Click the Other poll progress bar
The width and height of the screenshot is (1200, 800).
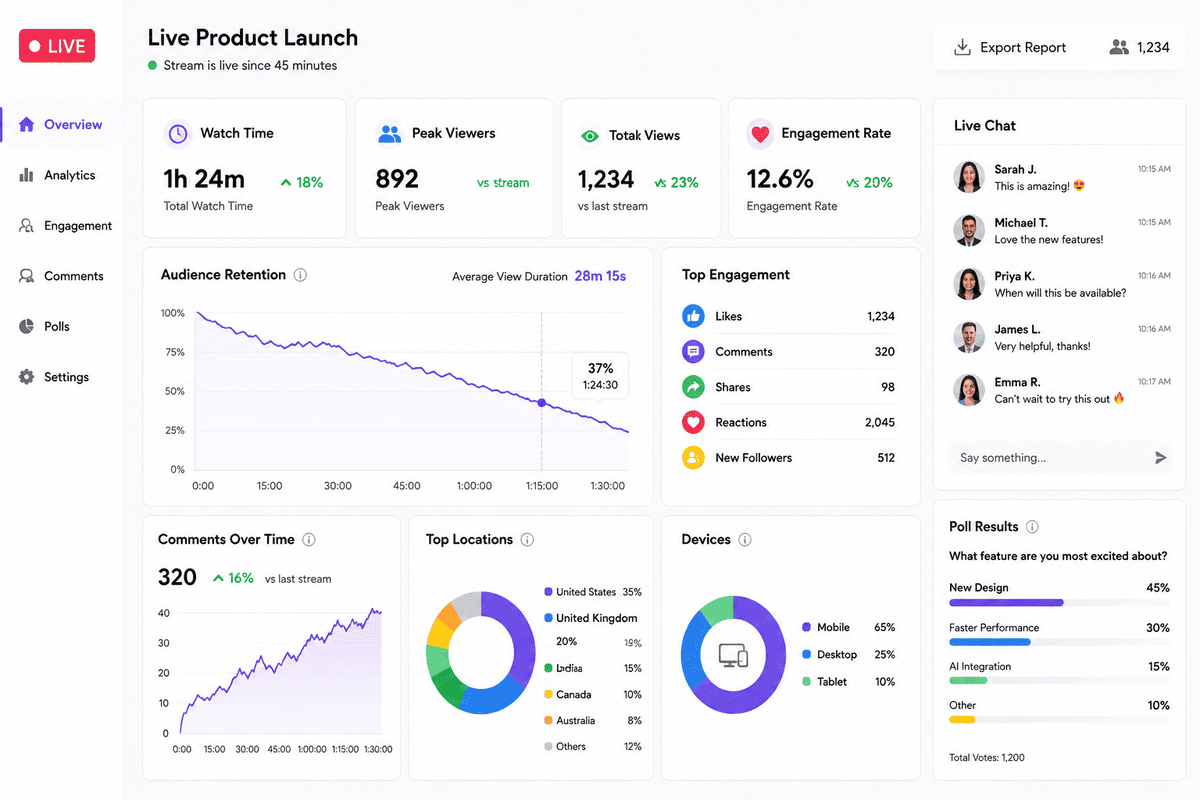click(1059, 719)
